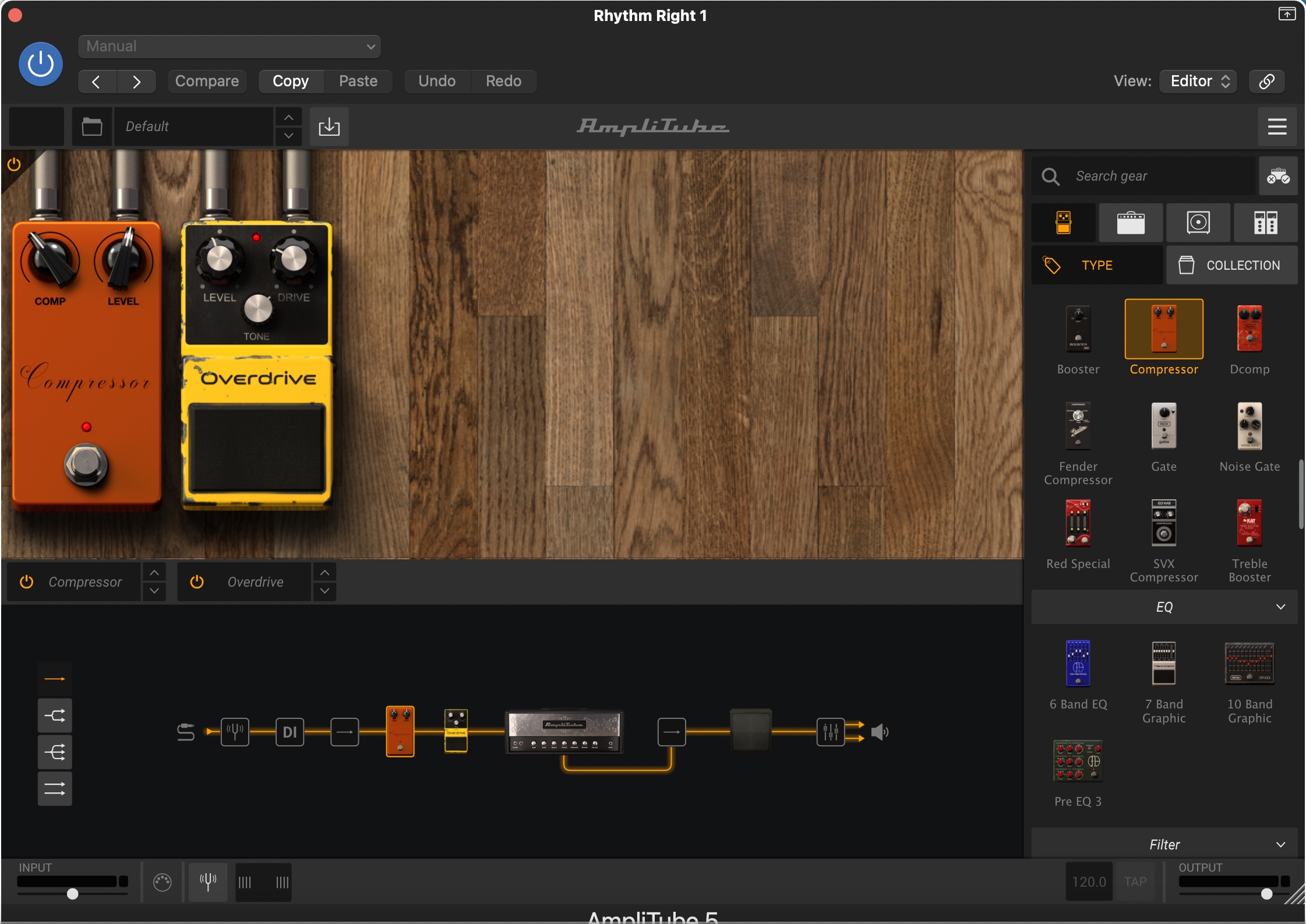Toggle the Compressor slot power button
Image resolution: width=1306 pixels, height=924 pixels.
(x=27, y=581)
